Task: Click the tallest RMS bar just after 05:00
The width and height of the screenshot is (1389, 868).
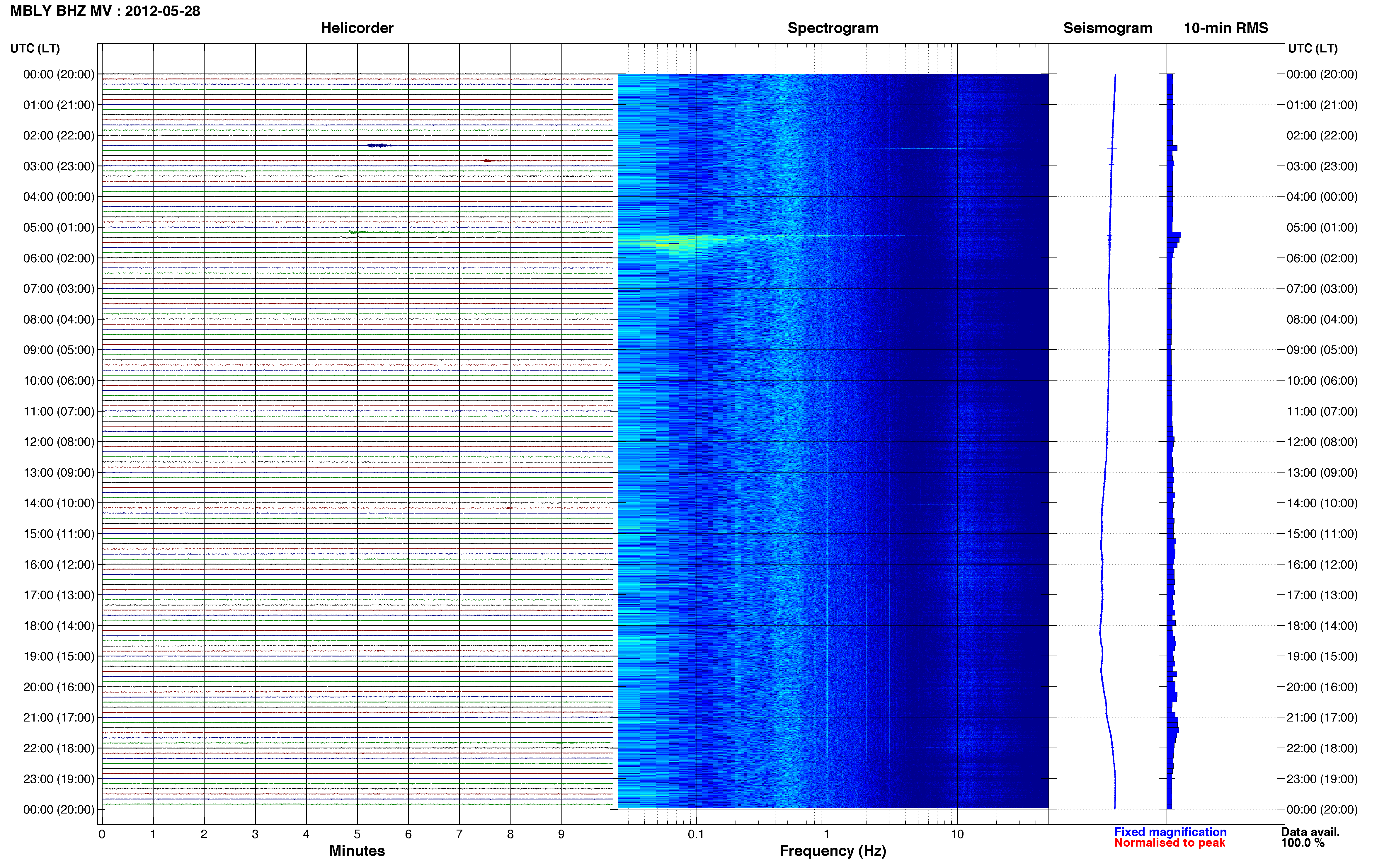Action: pos(1174,235)
